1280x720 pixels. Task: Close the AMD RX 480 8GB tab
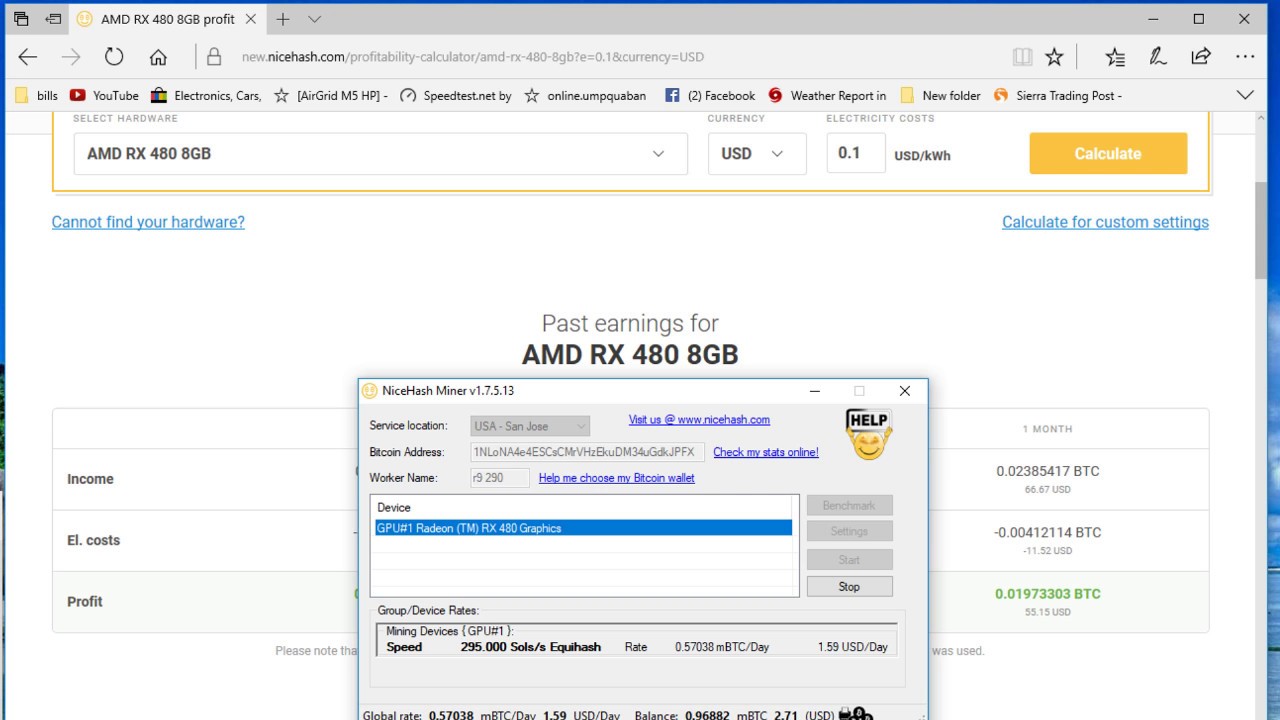[250, 19]
